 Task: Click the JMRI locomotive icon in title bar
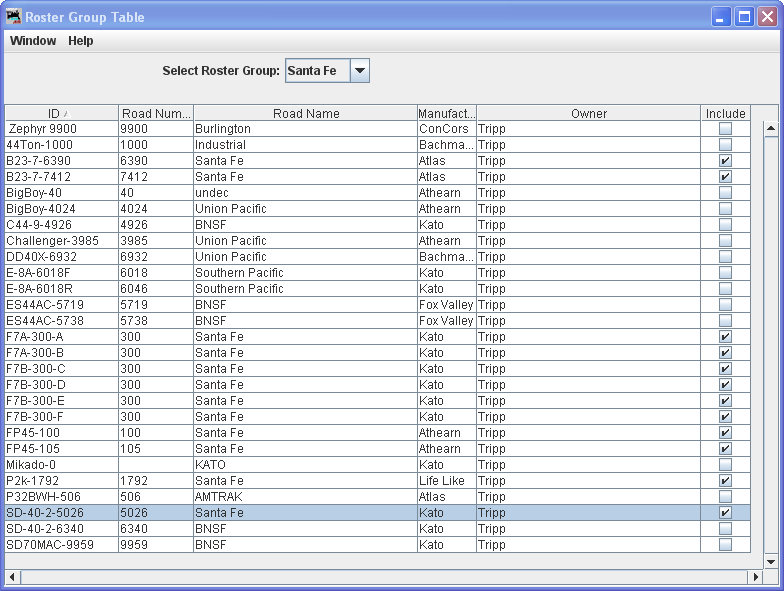[14, 17]
